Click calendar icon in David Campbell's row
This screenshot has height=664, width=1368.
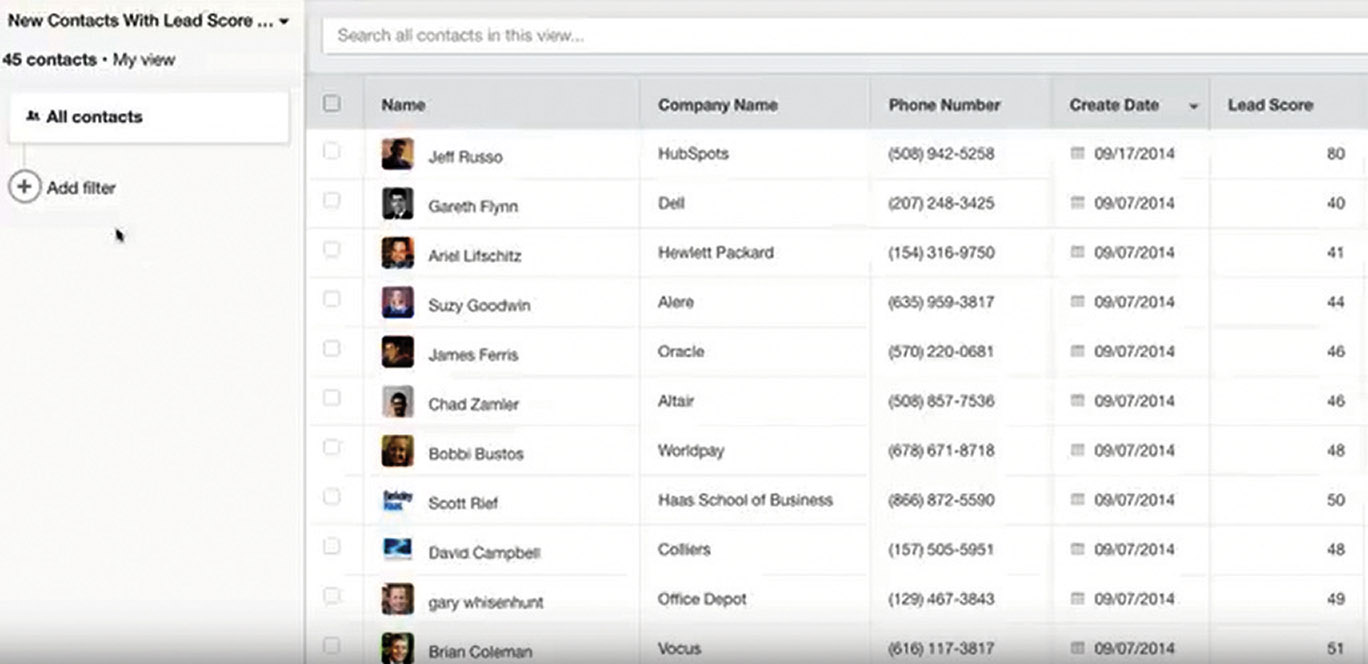click(1077, 549)
